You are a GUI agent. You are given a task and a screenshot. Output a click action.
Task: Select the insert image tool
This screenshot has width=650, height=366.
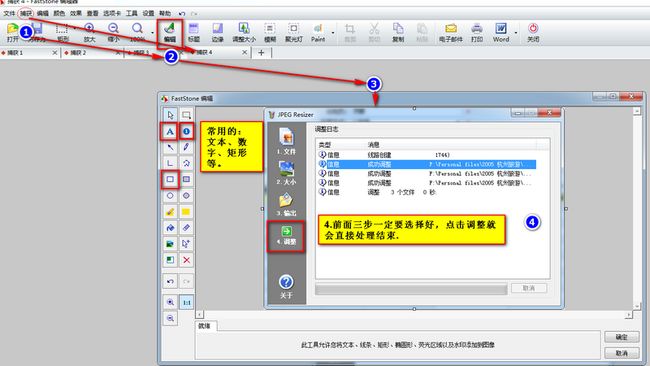[170, 244]
